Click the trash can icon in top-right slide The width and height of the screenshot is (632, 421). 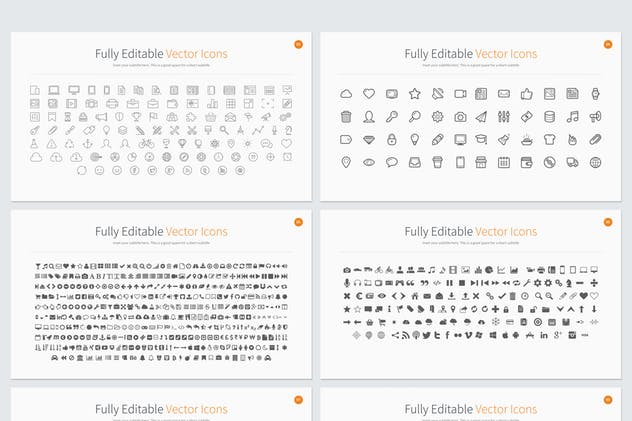[x=346, y=116]
